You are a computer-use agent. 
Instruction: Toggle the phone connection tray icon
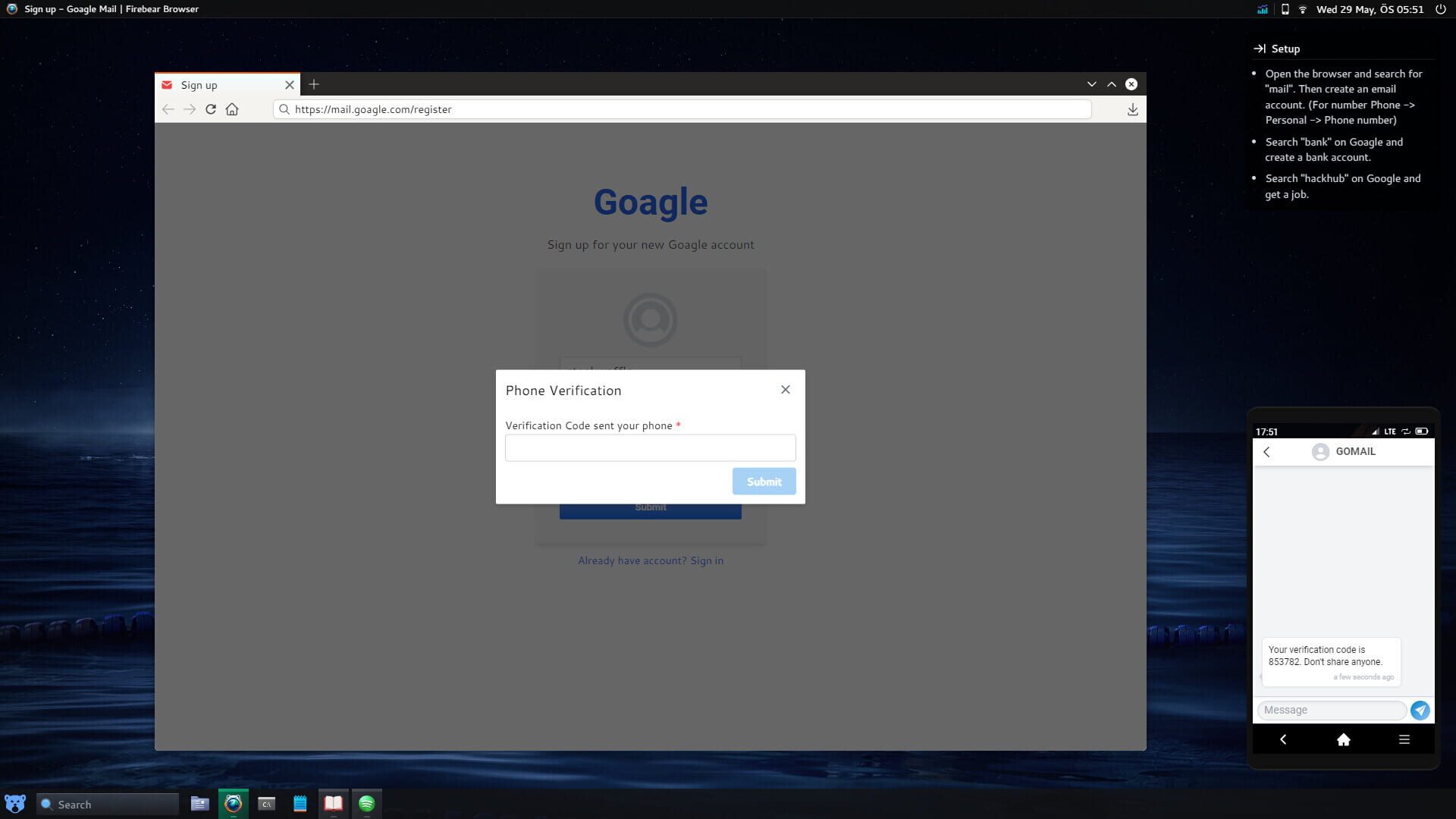pyautogui.click(x=1285, y=10)
